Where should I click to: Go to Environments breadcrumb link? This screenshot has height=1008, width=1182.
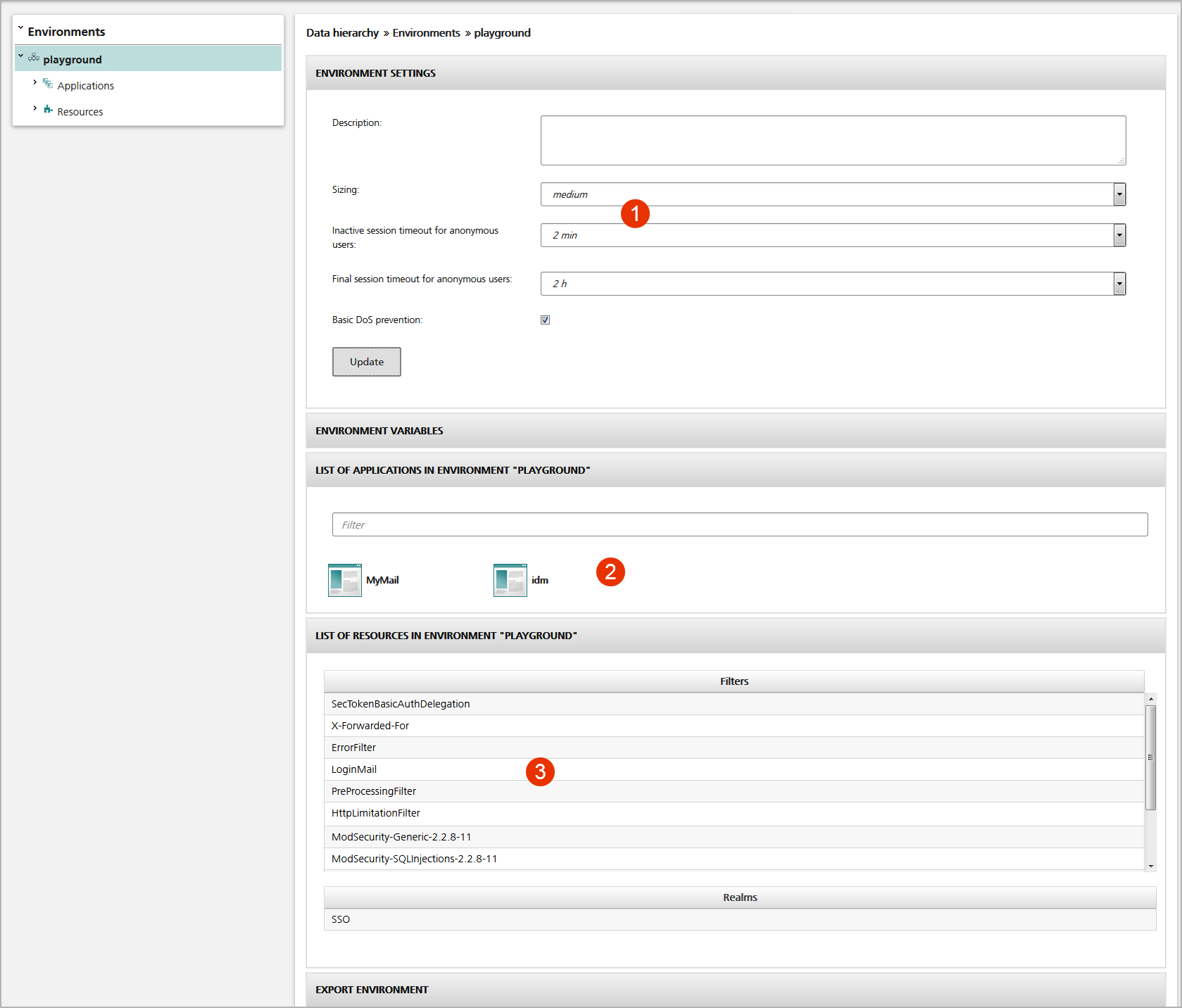click(x=426, y=33)
